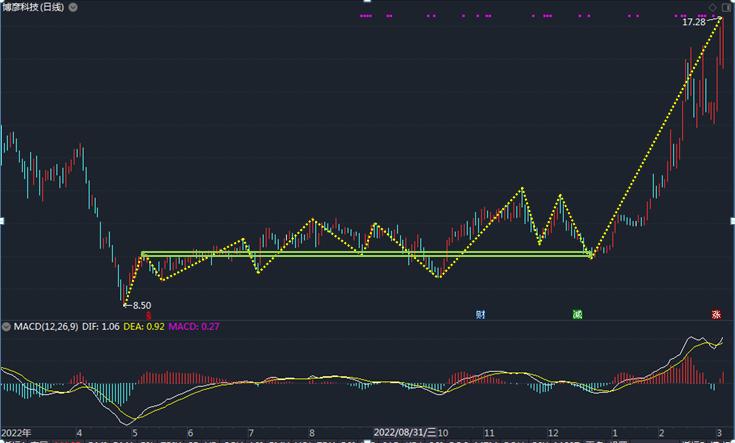Image resolution: width=735 pixels, height=443 pixels.
Task: Click month 5 on the time axis
Action: click(x=135, y=433)
